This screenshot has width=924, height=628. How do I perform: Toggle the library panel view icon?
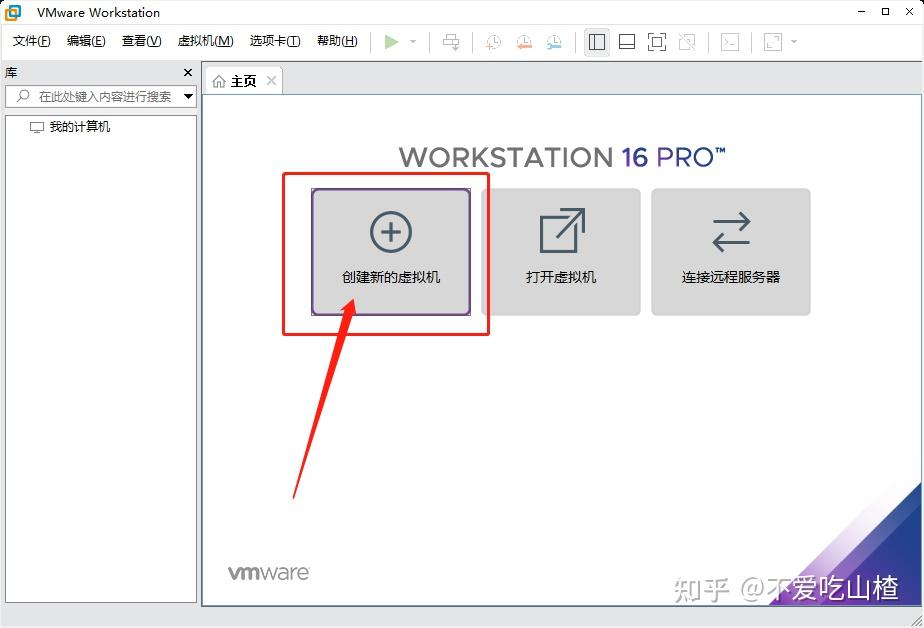coord(597,42)
